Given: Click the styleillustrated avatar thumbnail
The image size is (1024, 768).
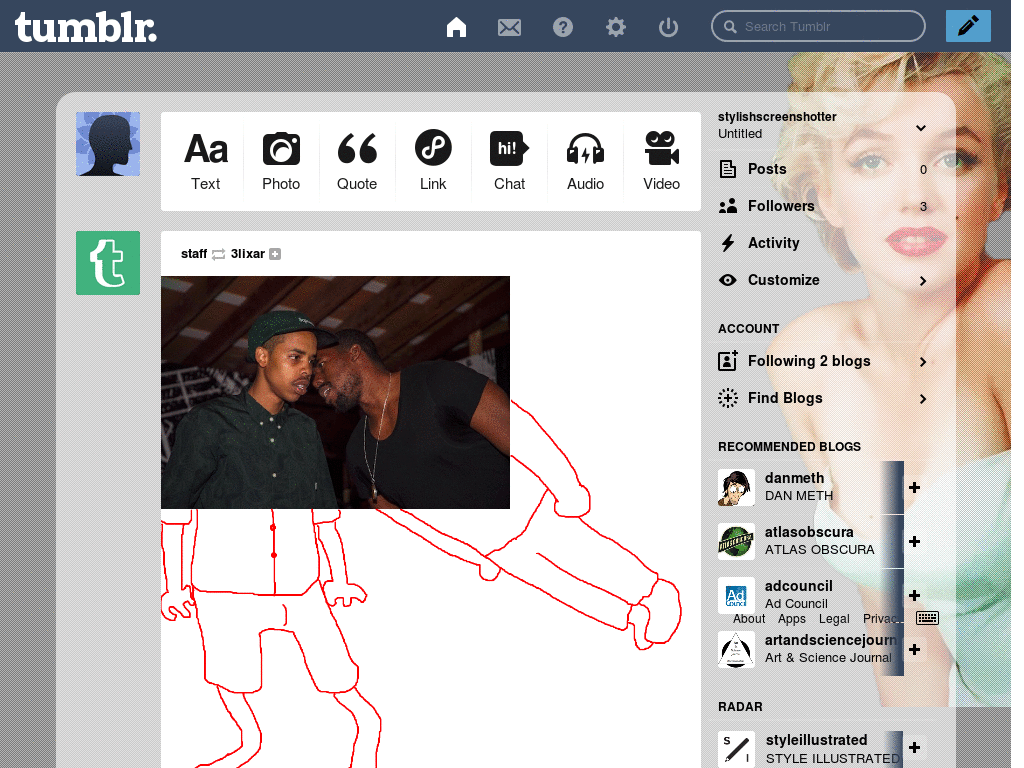Looking at the screenshot, I should click(x=736, y=749).
